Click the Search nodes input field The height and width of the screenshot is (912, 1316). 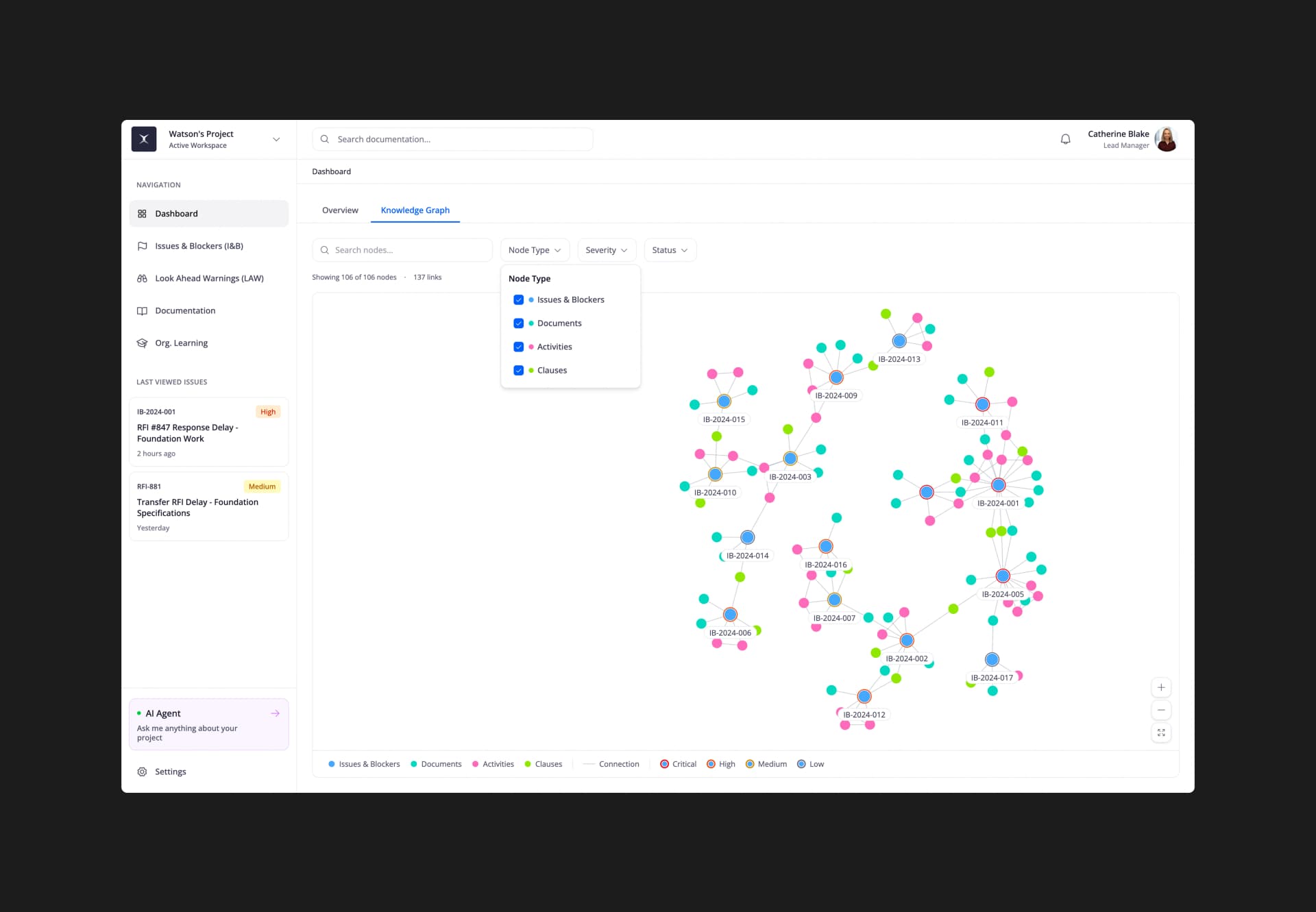coord(402,250)
